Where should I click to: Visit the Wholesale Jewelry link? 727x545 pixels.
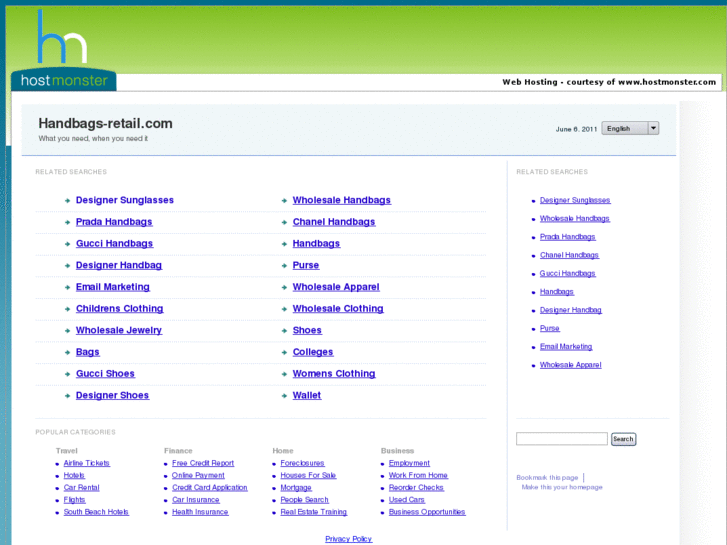point(119,331)
